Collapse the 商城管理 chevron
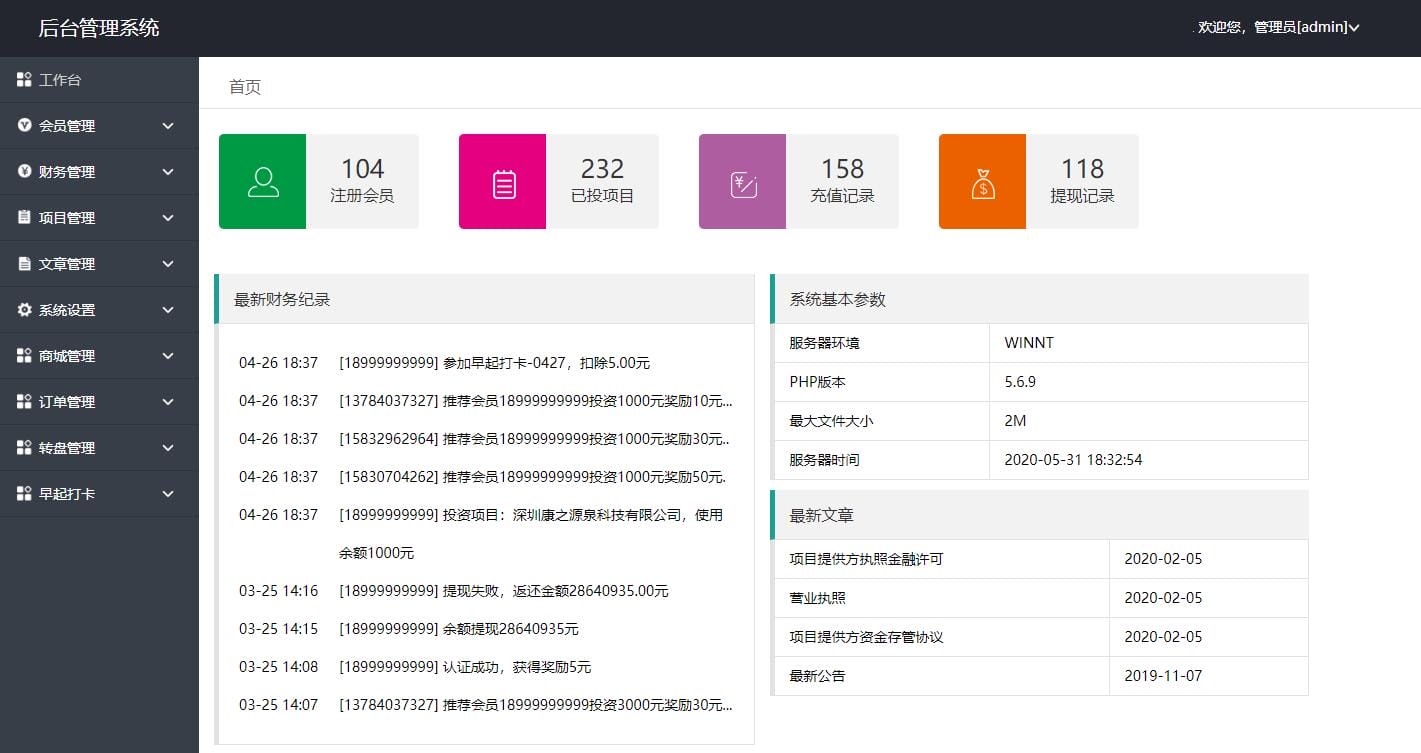Screen dimensions: 1421x753 pyautogui.click(x=167, y=355)
